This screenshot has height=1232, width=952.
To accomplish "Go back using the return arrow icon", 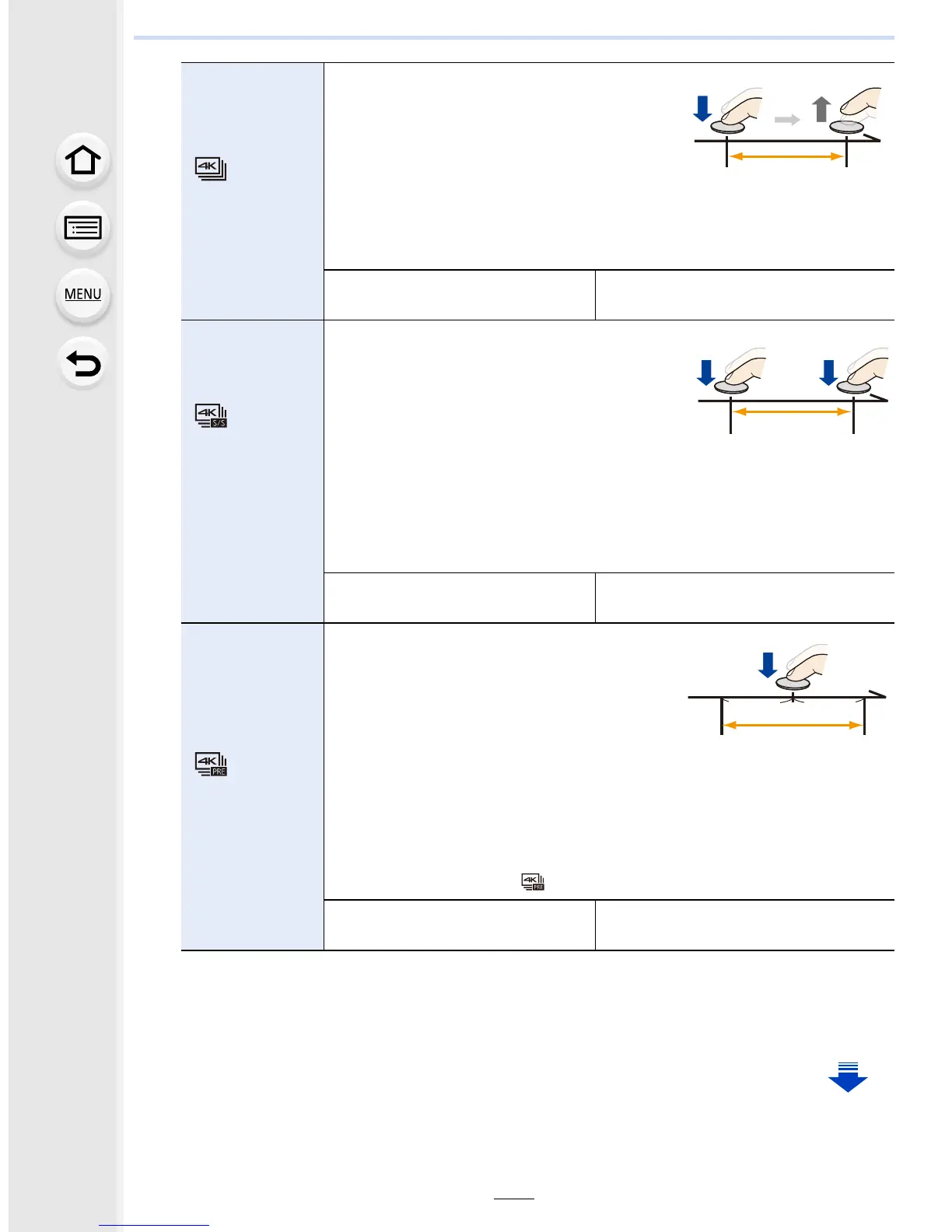I will (82, 363).
